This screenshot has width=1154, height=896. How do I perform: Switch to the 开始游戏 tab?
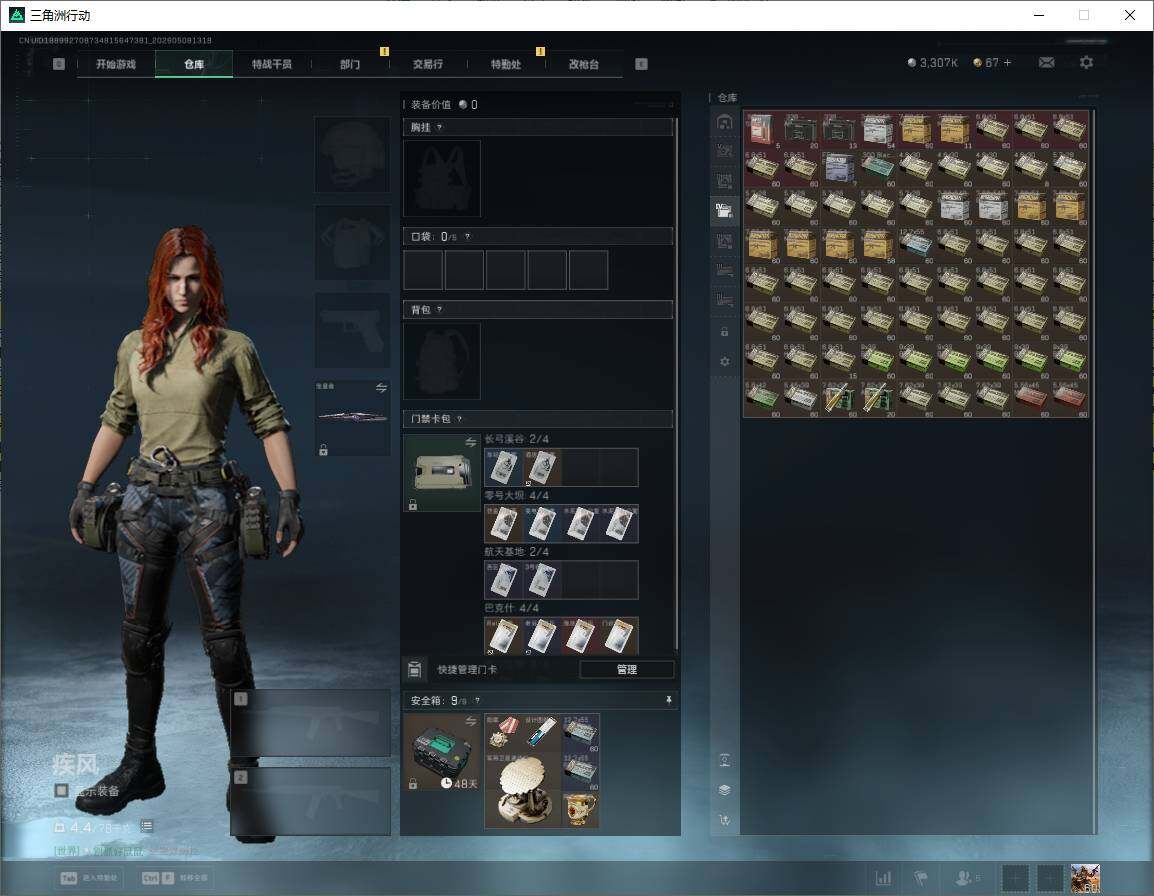tap(116, 64)
